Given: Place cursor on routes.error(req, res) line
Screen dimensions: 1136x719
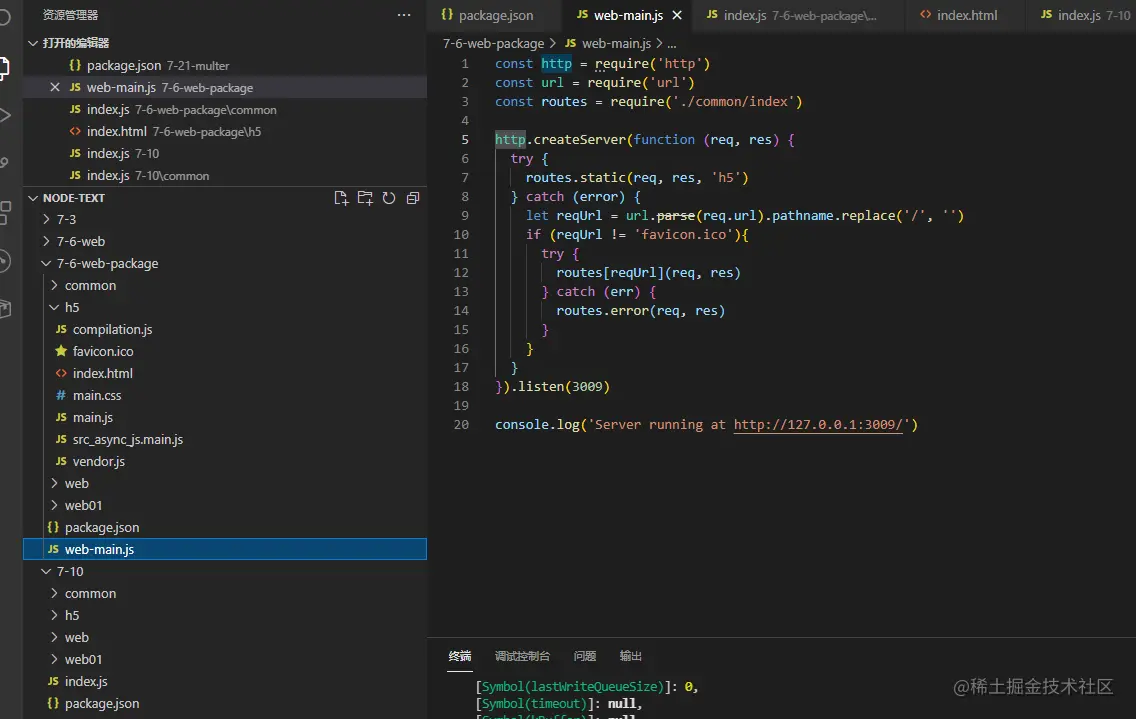Looking at the screenshot, I should (640, 310).
